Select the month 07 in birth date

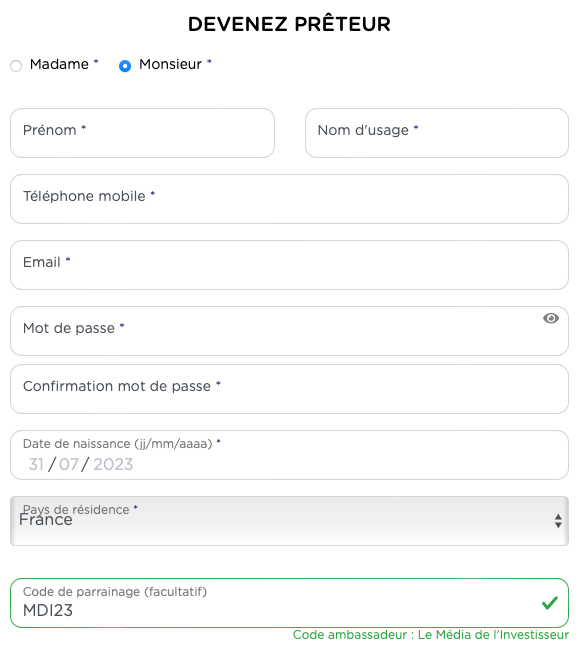(x=69, y=464)
